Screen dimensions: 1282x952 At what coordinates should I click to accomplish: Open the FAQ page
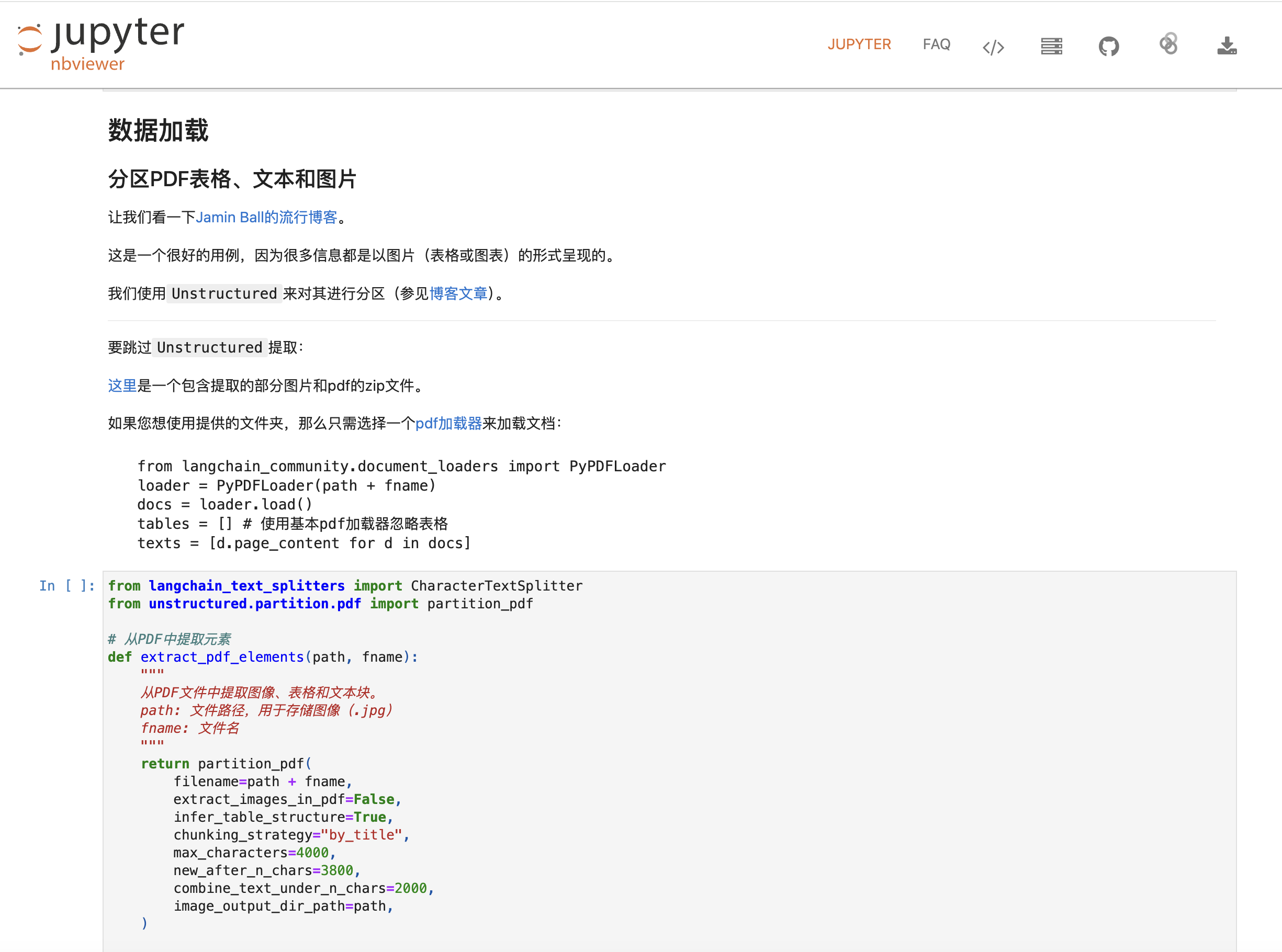936,44
